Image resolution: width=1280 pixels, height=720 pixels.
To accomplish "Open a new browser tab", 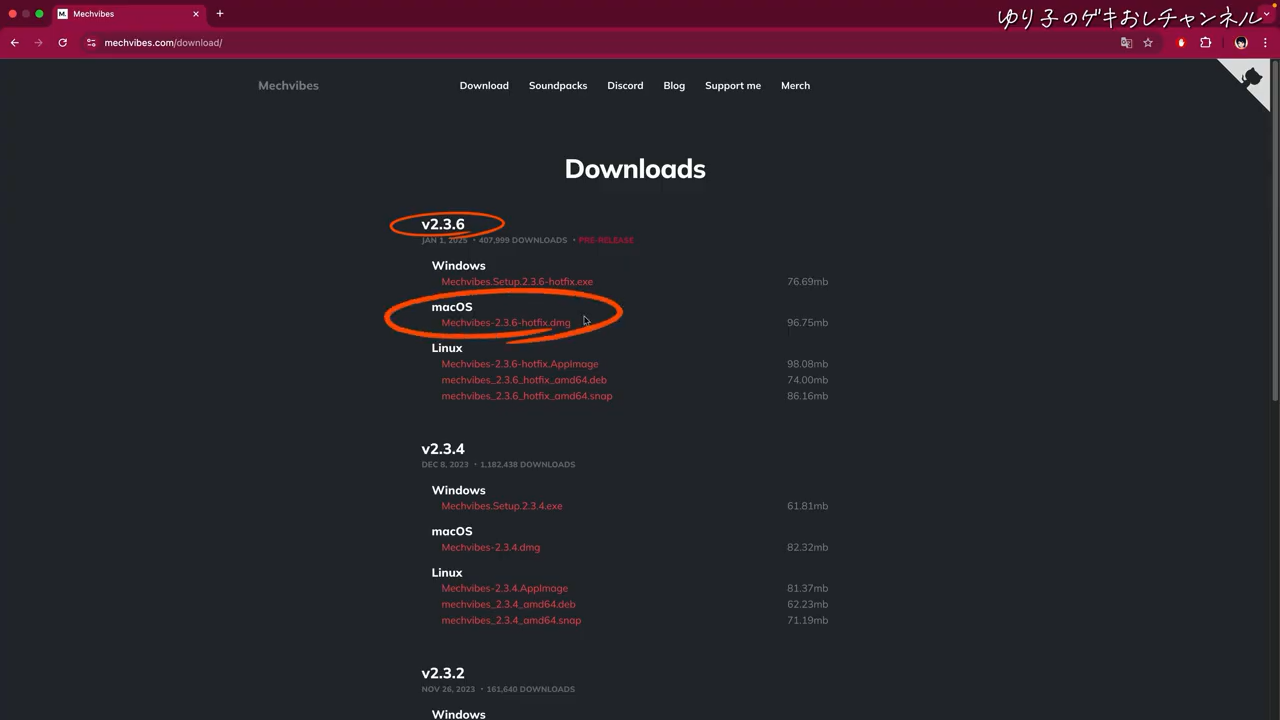I will pyautogui.click(x=220, y=14).
